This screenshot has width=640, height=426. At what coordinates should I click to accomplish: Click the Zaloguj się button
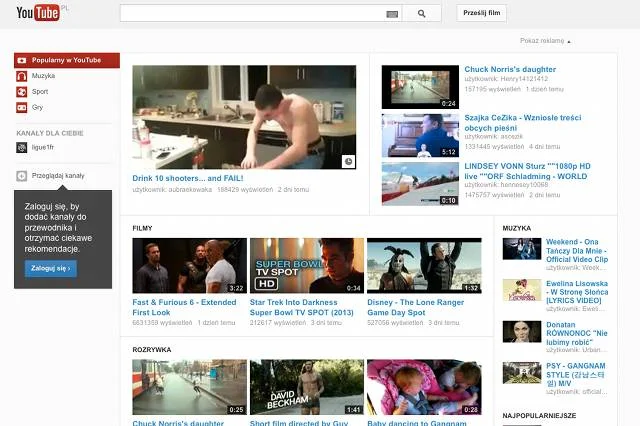[x=51, y=268]
